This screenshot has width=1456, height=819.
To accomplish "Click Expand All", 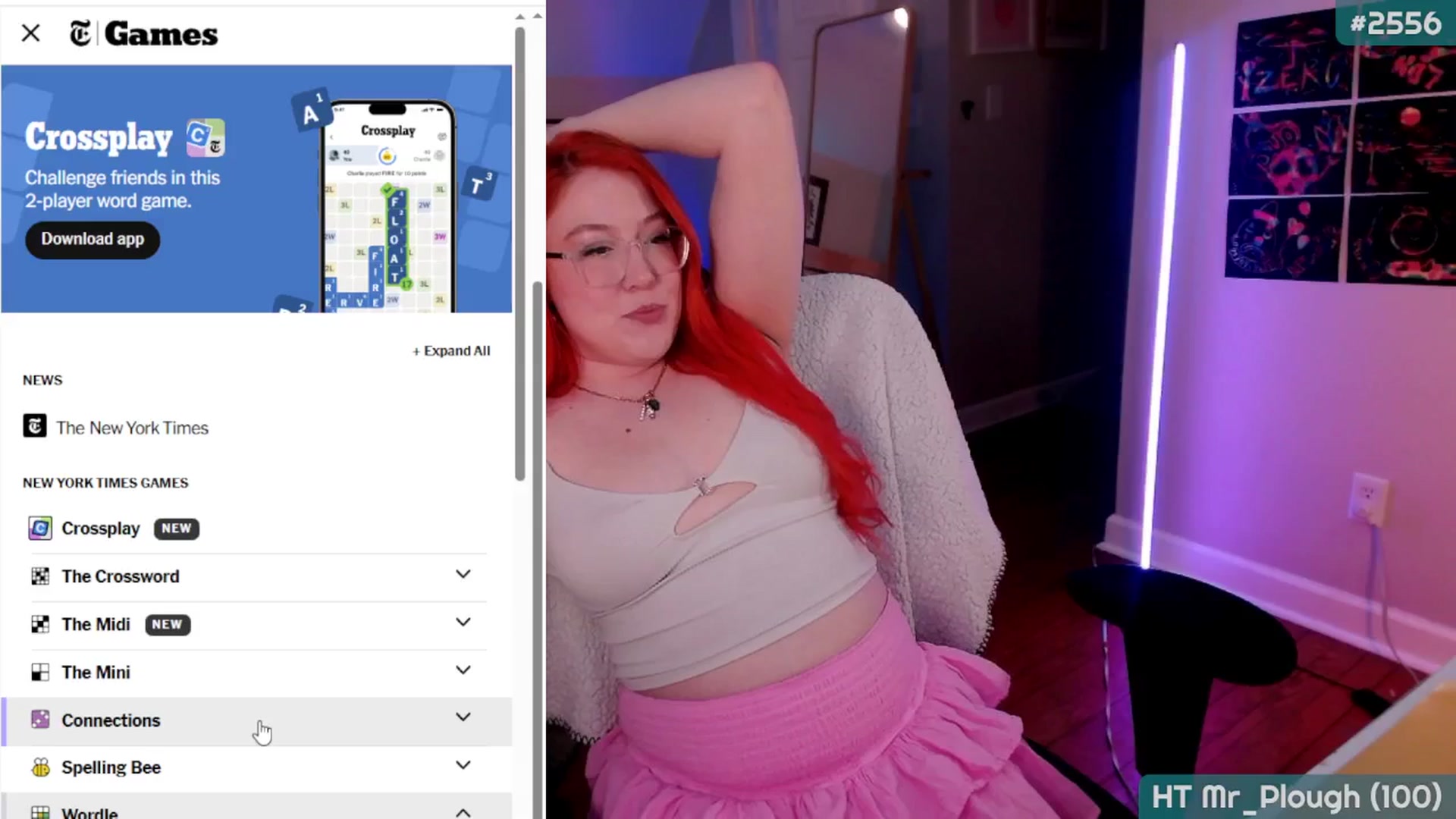I will pos(451,351).
